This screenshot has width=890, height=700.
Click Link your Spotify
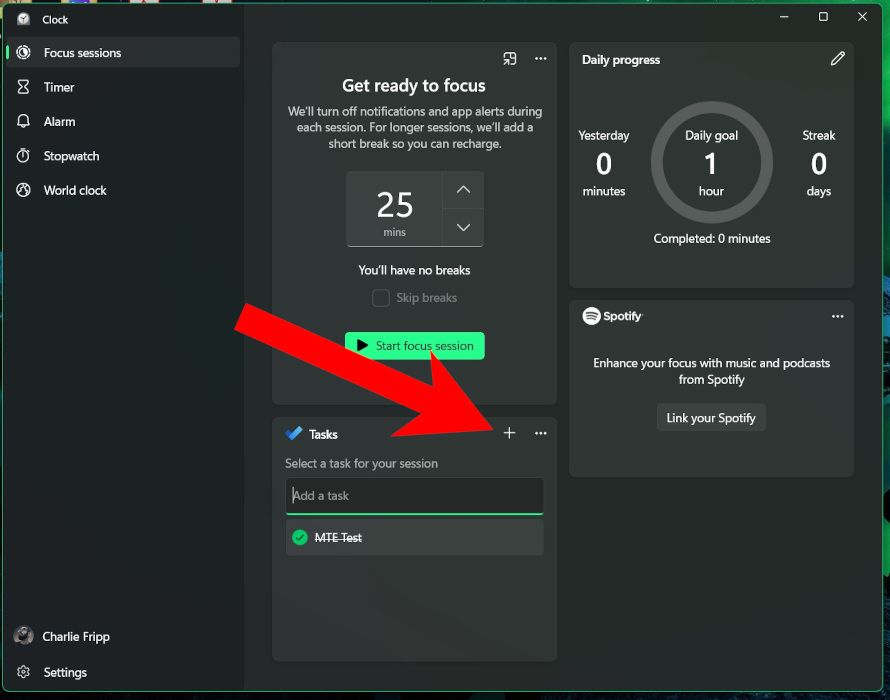[711, 417]
